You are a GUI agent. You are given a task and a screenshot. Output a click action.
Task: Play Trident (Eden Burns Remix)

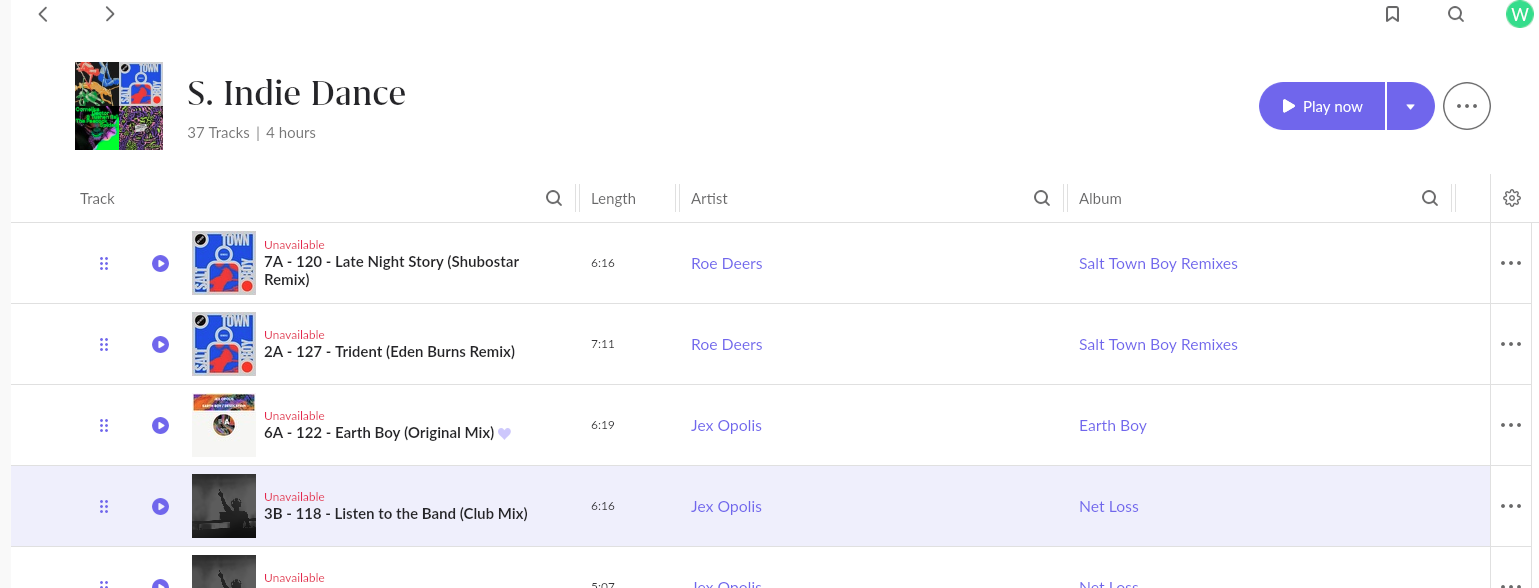[x=160, y=344]
